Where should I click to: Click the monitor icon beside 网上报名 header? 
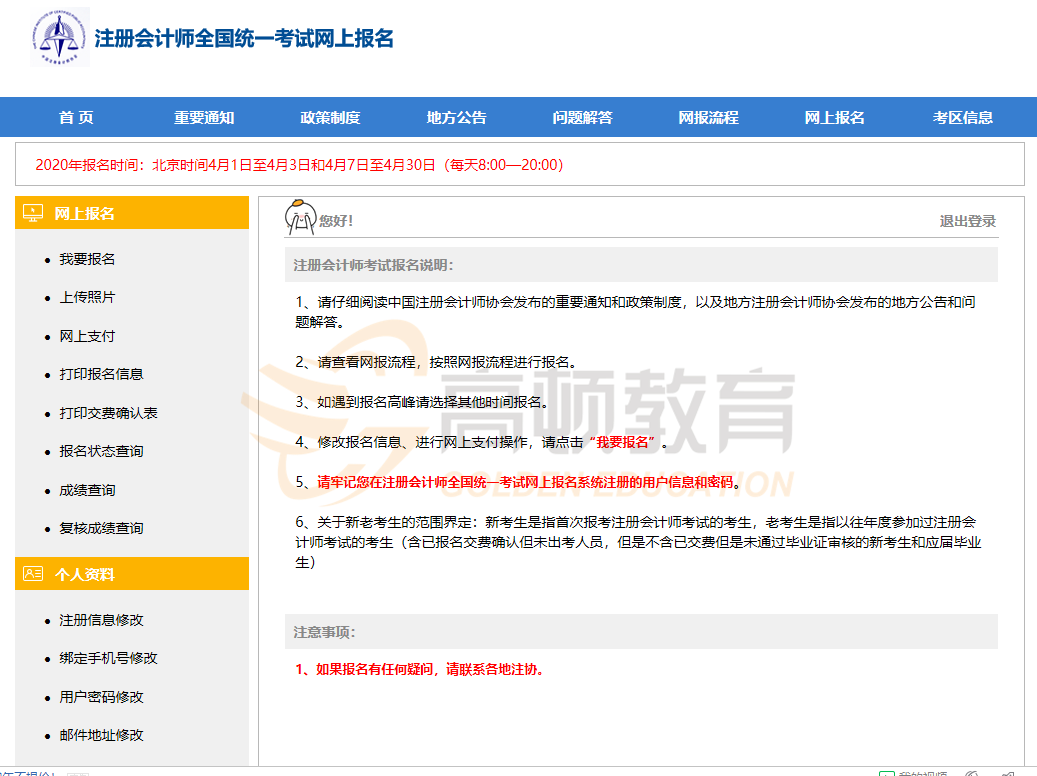tap(33, 213)
